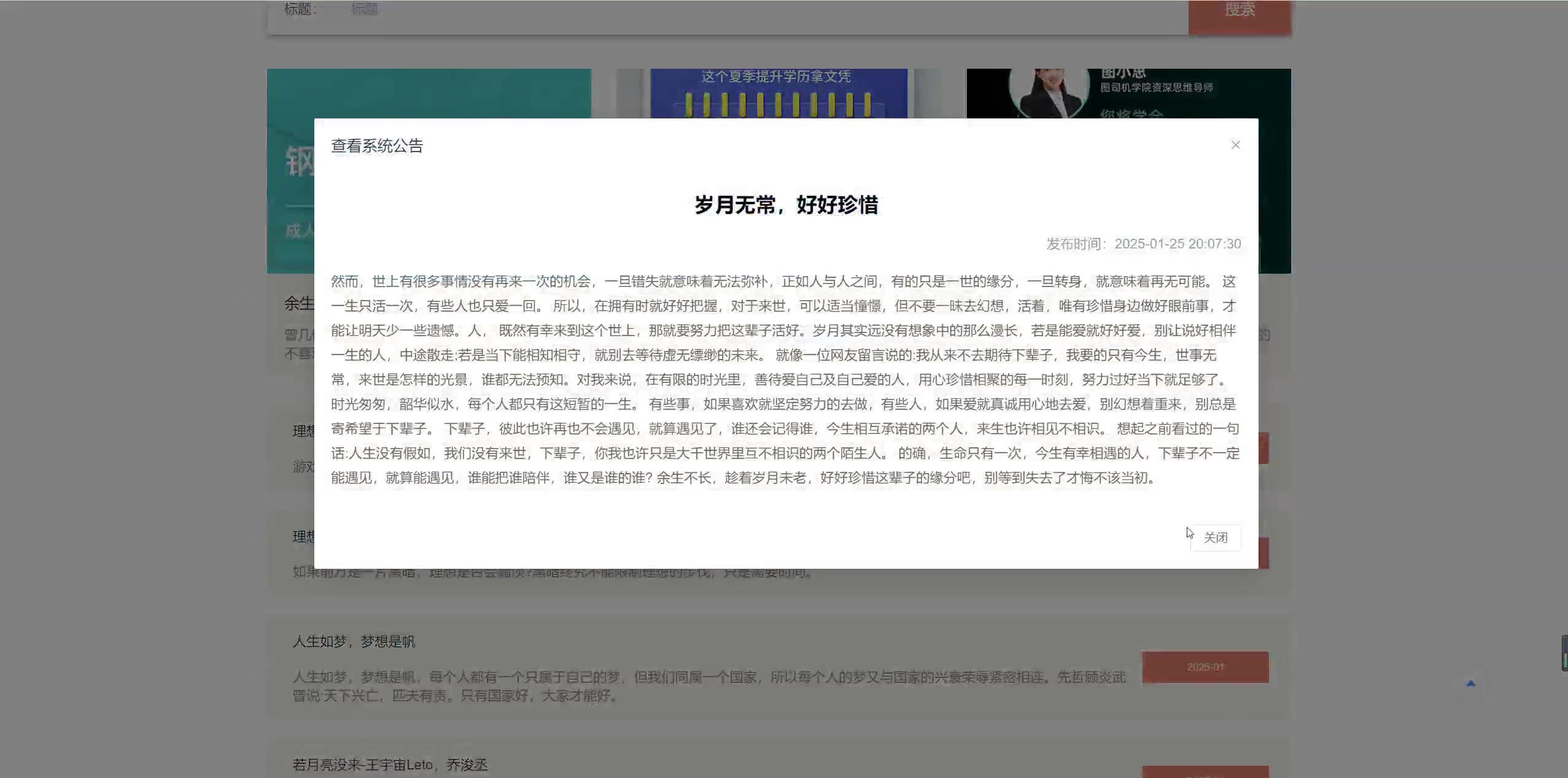1568x778 pixels.
Task: Click the 查看系统公告 dialog title
Action: click(x=377, y=146)
